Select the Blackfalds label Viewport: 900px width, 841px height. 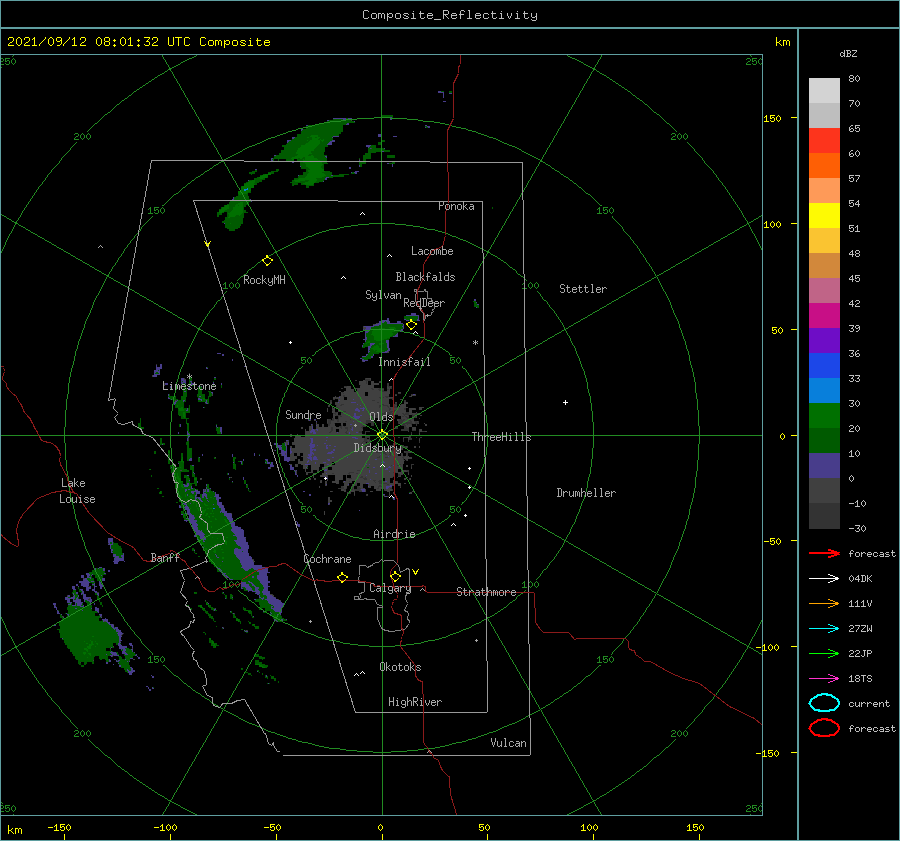(425, 277)
